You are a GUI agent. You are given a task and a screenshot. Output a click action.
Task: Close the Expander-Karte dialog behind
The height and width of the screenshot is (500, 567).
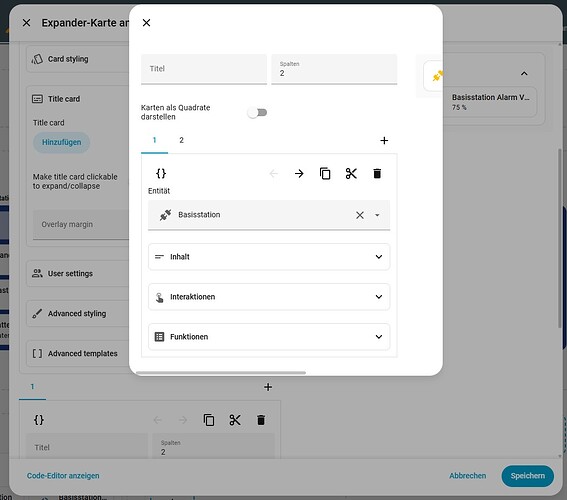point(26,23)
